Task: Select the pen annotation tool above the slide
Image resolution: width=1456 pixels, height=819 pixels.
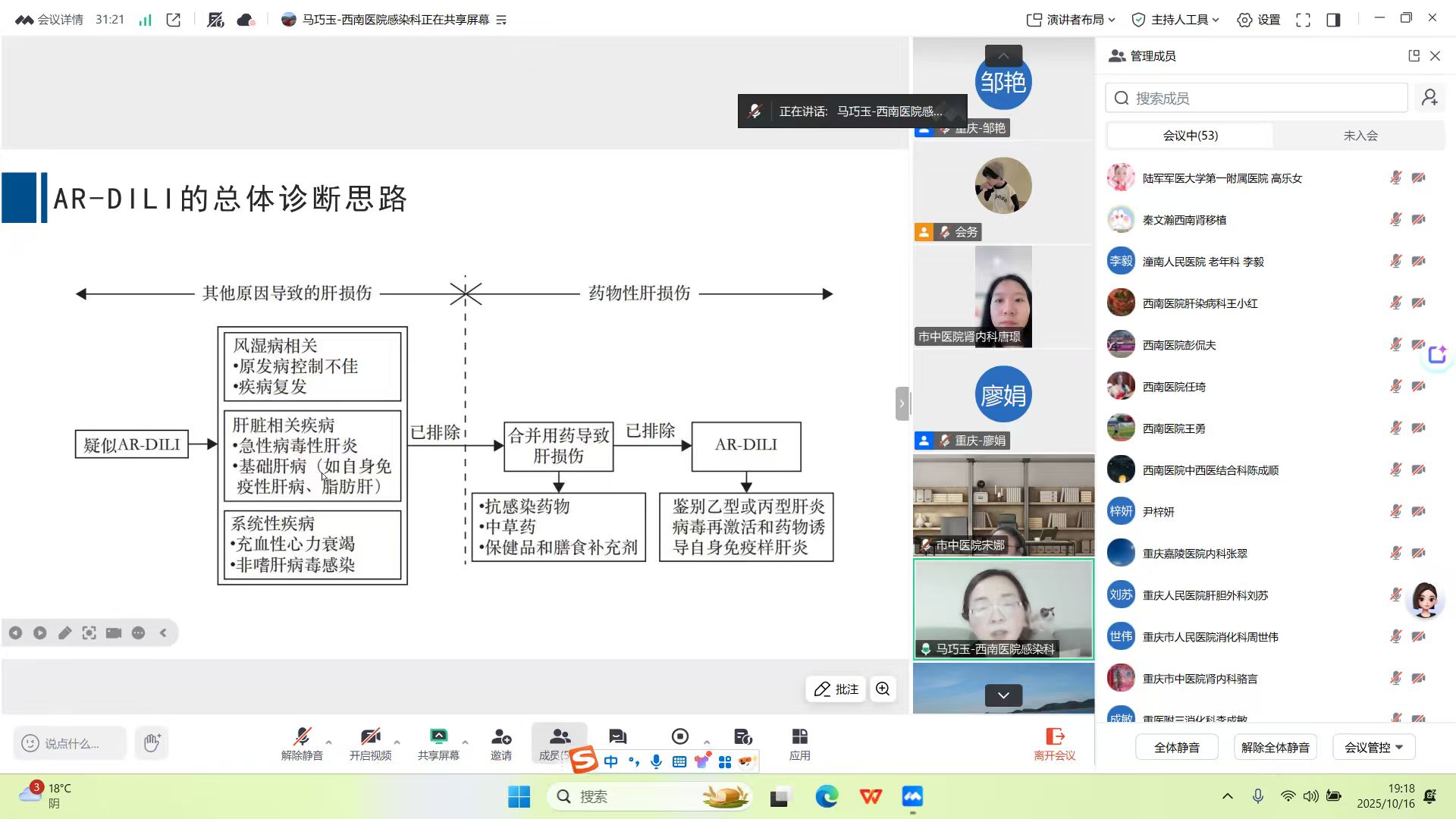Action: click(64, 632)
